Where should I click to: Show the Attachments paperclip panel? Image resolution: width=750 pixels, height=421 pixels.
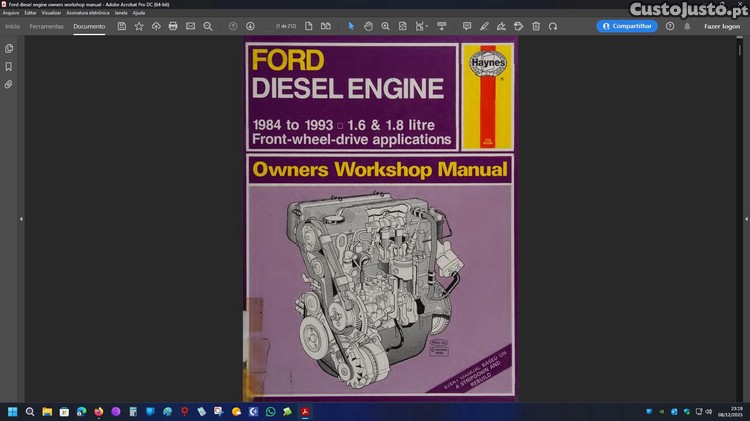9,84
